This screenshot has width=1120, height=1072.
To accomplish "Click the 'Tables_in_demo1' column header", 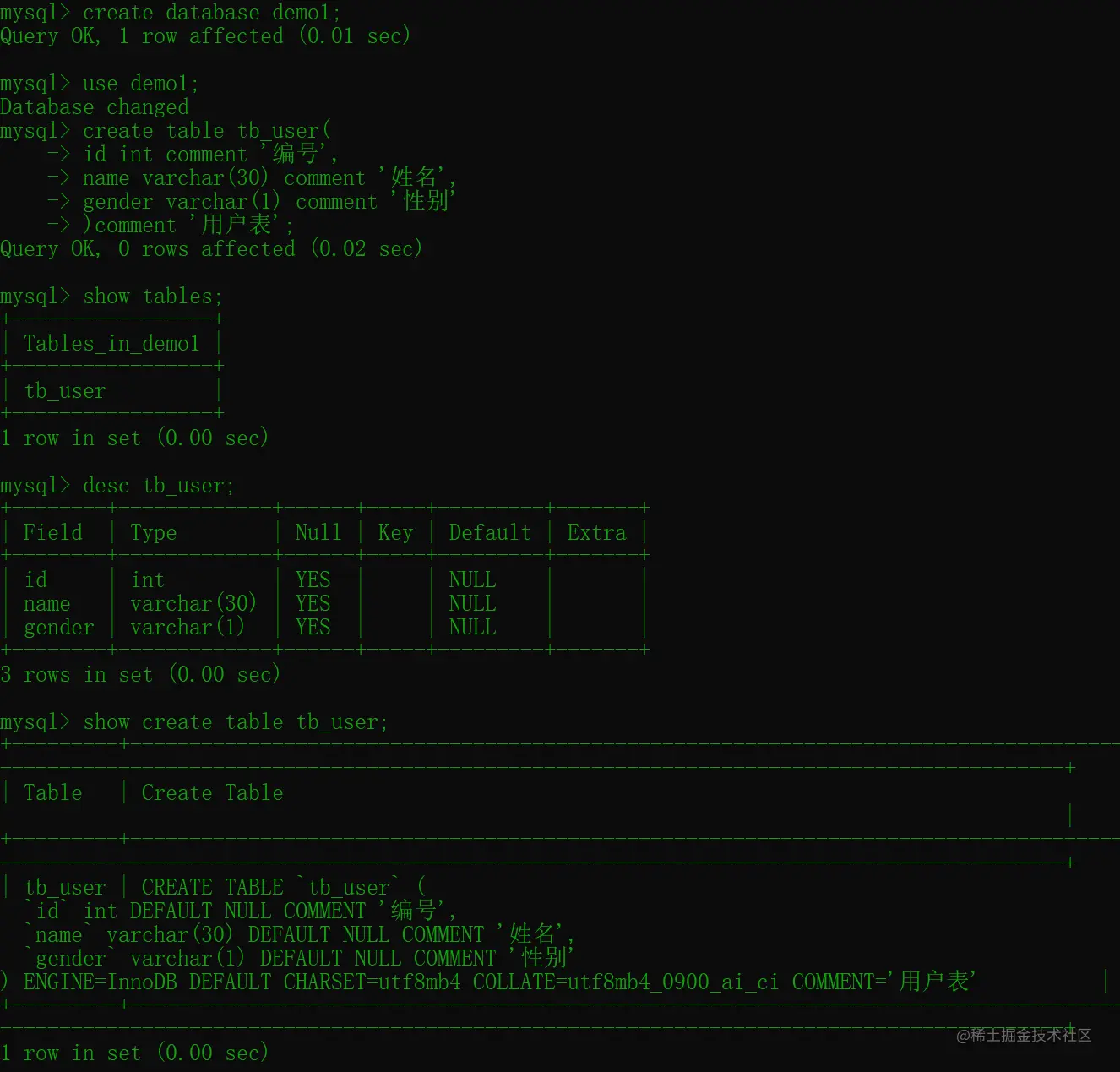I will point(111,344).
